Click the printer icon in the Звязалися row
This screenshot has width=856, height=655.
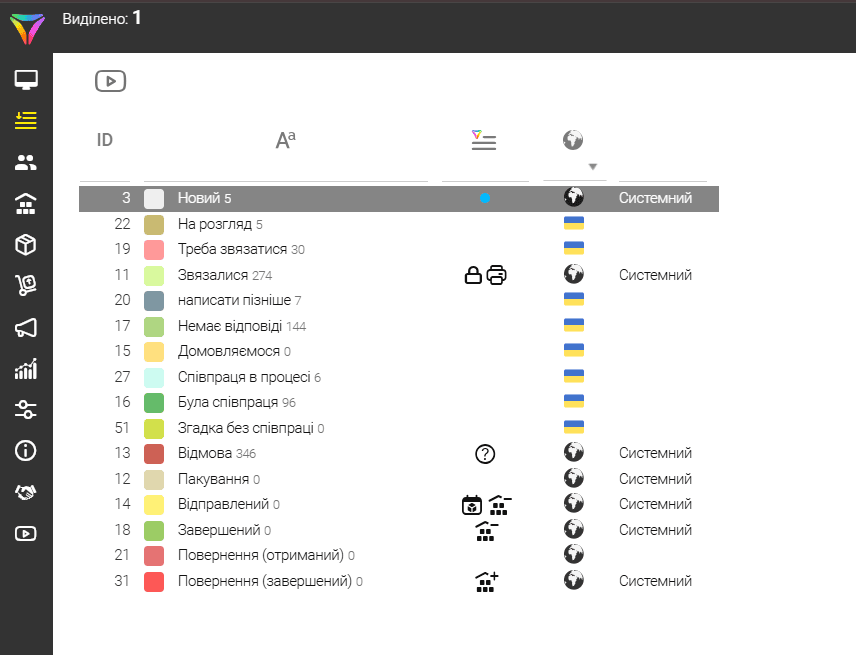point(497,275)
